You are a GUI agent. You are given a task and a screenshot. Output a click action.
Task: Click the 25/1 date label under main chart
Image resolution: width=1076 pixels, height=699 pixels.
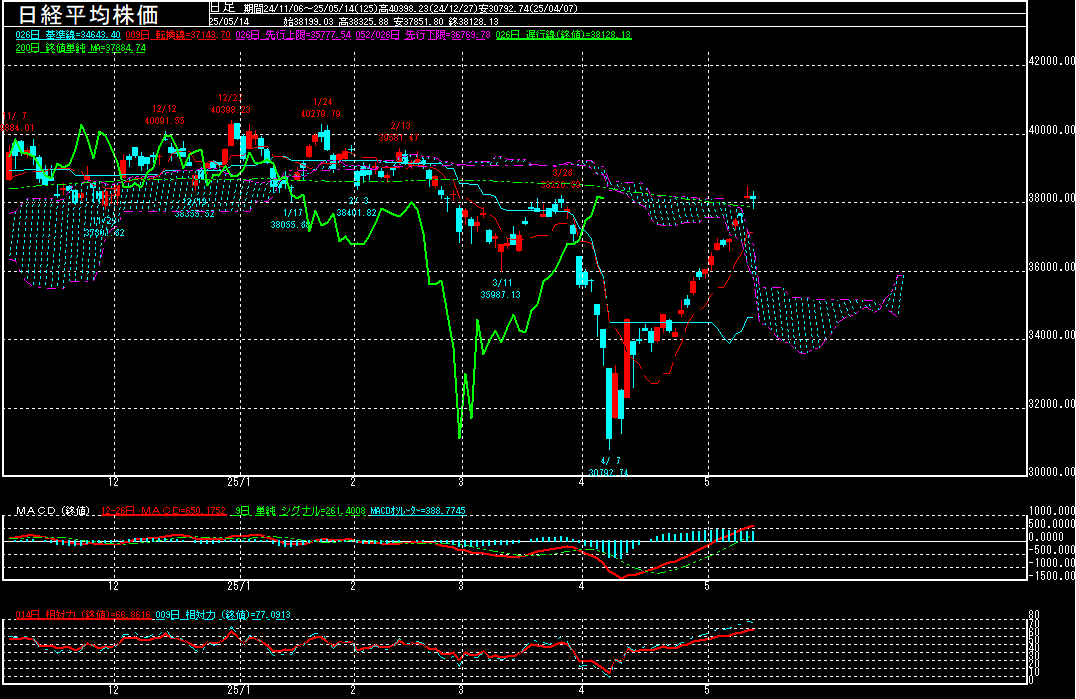click(239, 482)
